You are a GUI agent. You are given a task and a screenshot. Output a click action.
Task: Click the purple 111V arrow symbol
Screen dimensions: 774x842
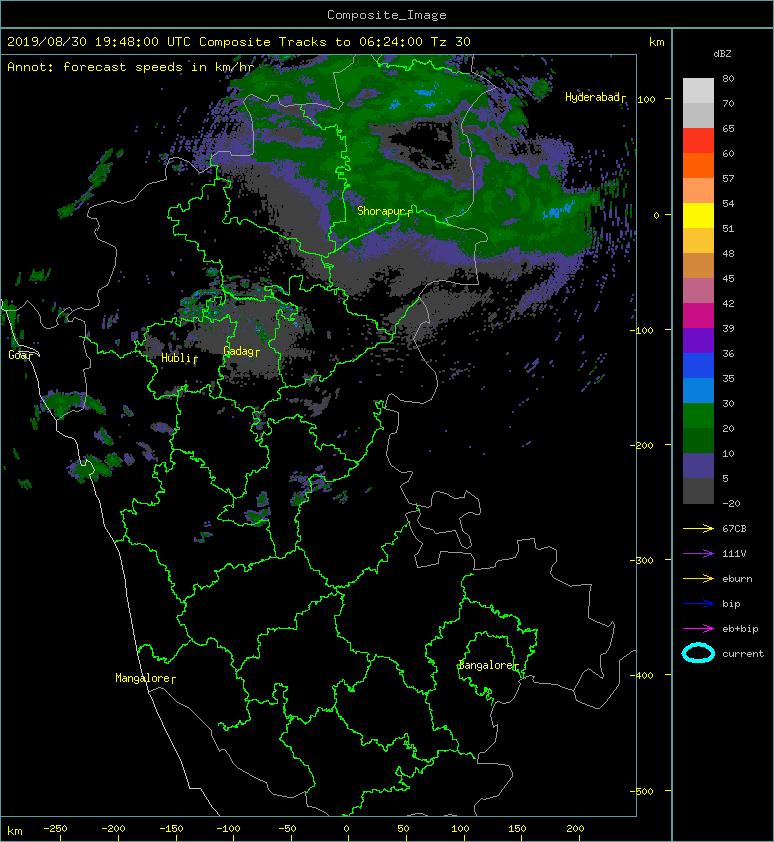pyautogui.click(x=698, y=554)
